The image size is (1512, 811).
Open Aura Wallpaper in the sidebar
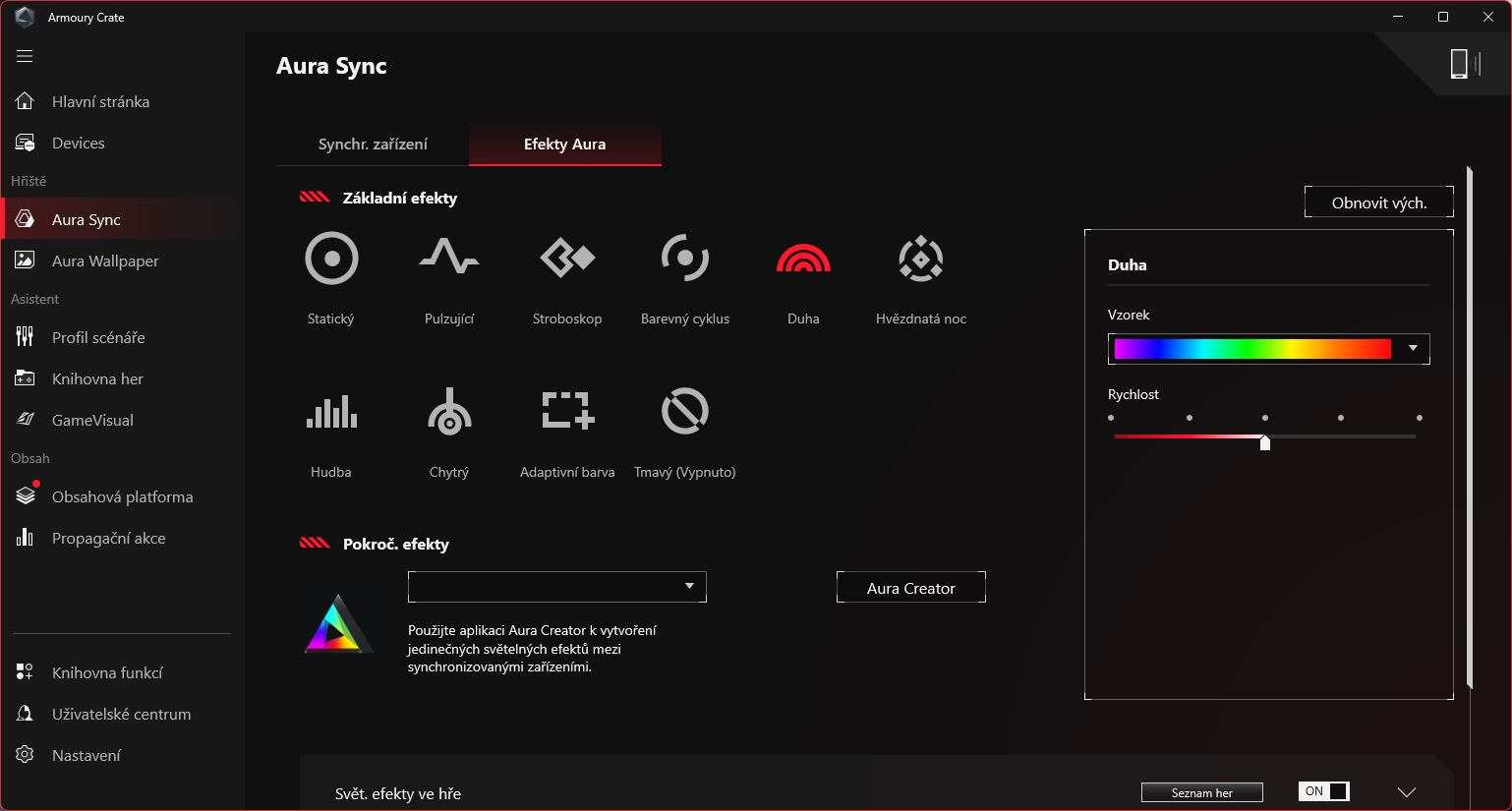[x=122, y=261]
